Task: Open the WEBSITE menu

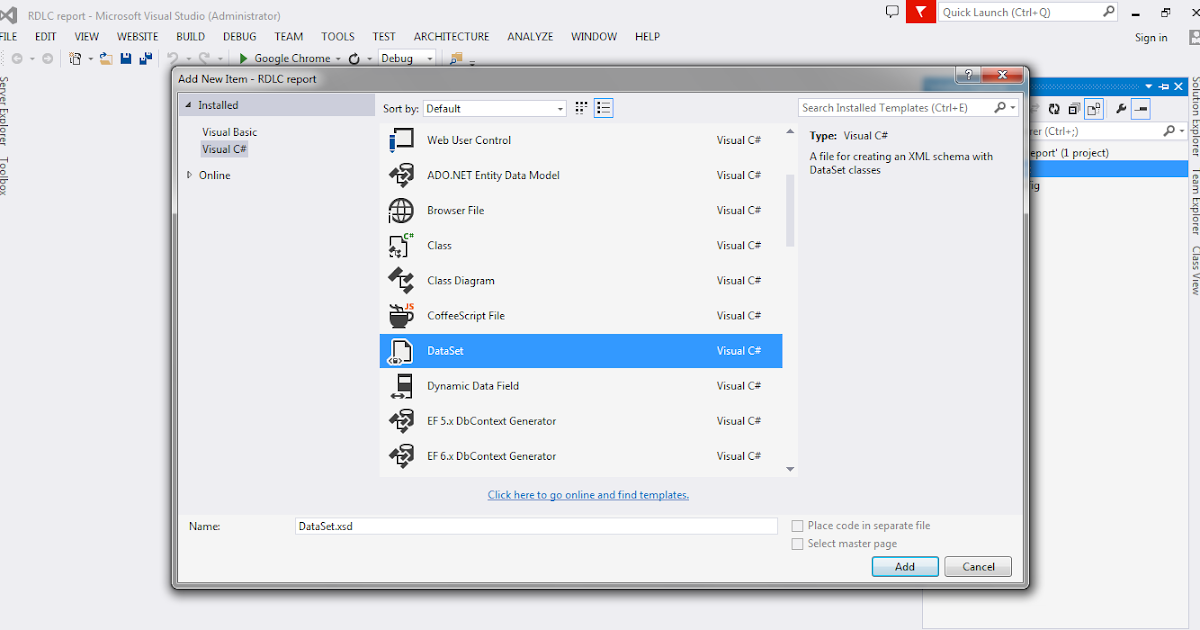Action: point(138,36)
